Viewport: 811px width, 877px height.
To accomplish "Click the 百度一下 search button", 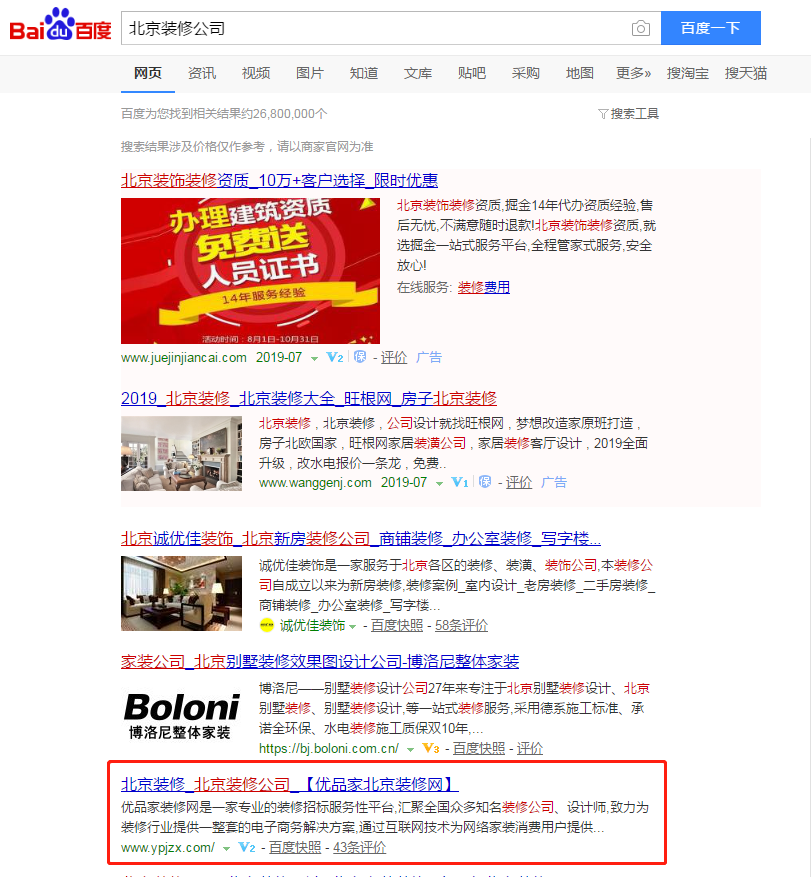I will (x=710, y=28).
